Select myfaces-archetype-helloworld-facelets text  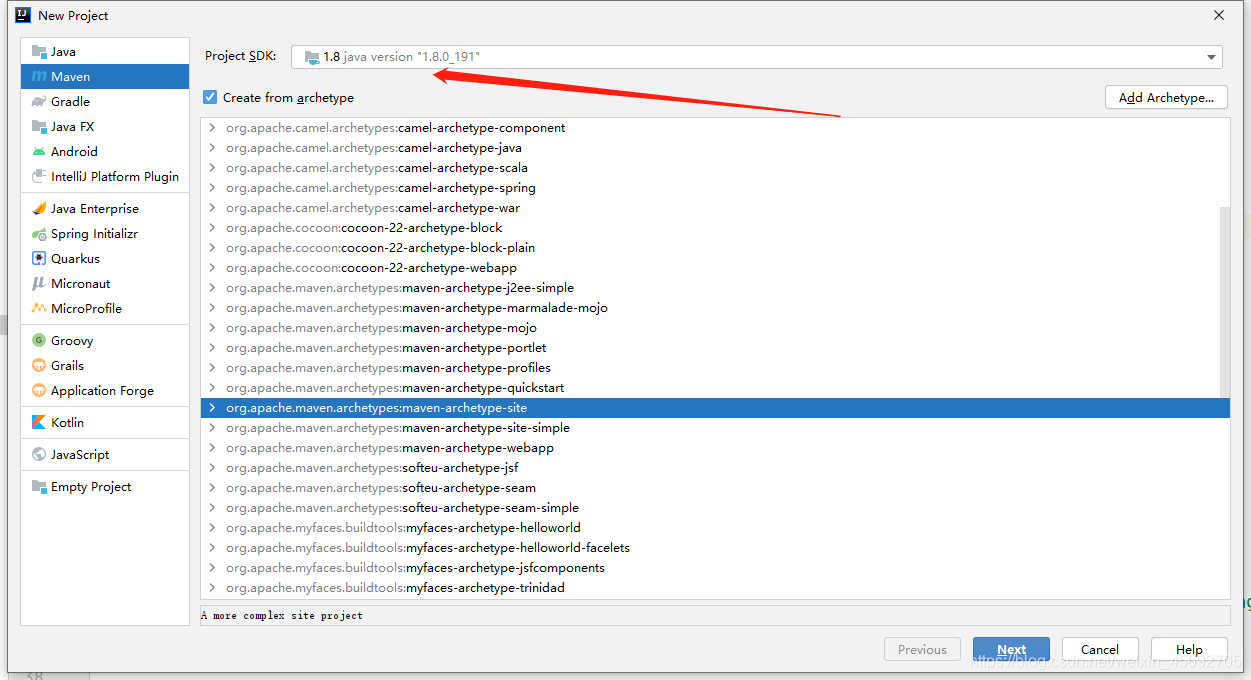point(518,548)
